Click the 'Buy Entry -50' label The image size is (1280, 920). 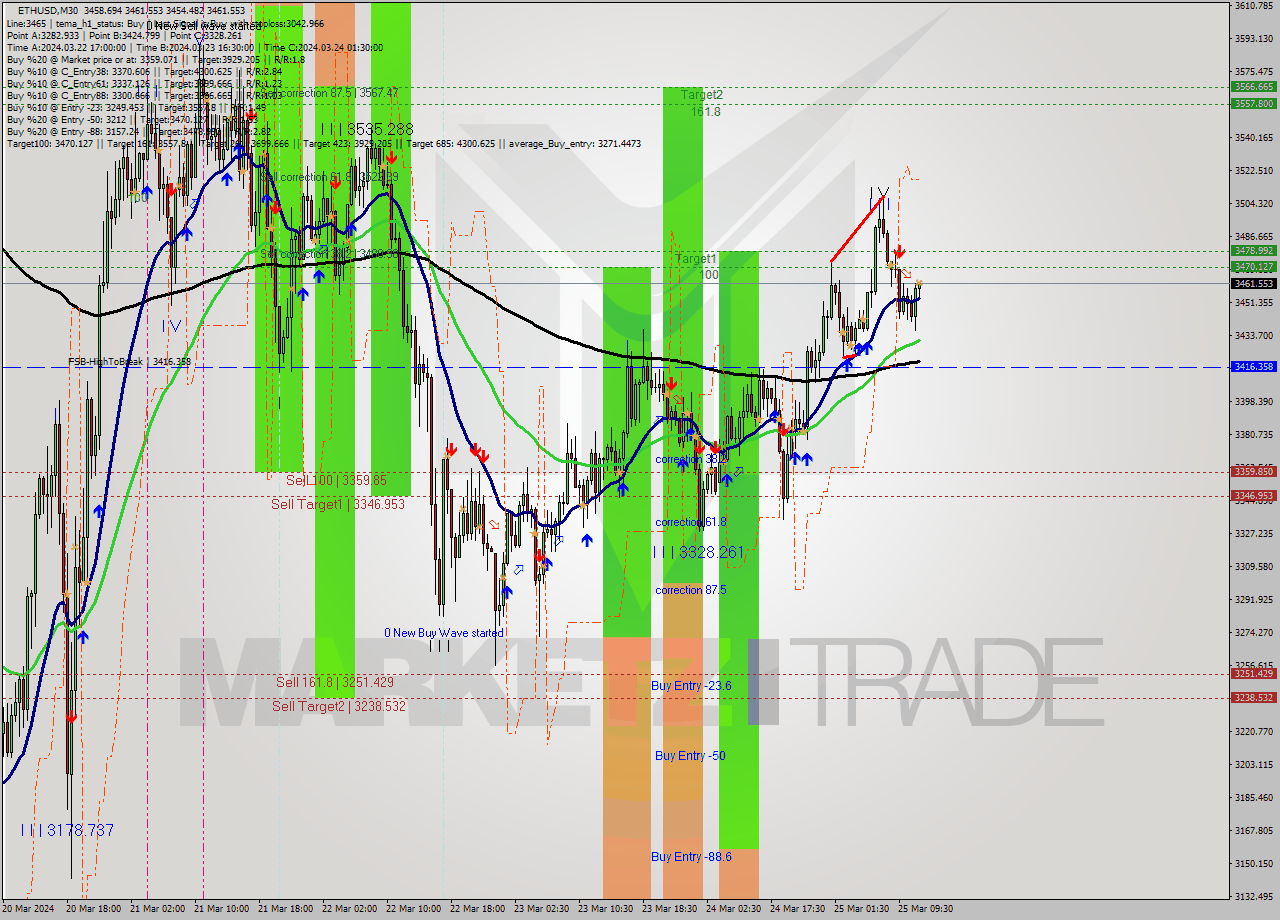(x=690, y=755)
